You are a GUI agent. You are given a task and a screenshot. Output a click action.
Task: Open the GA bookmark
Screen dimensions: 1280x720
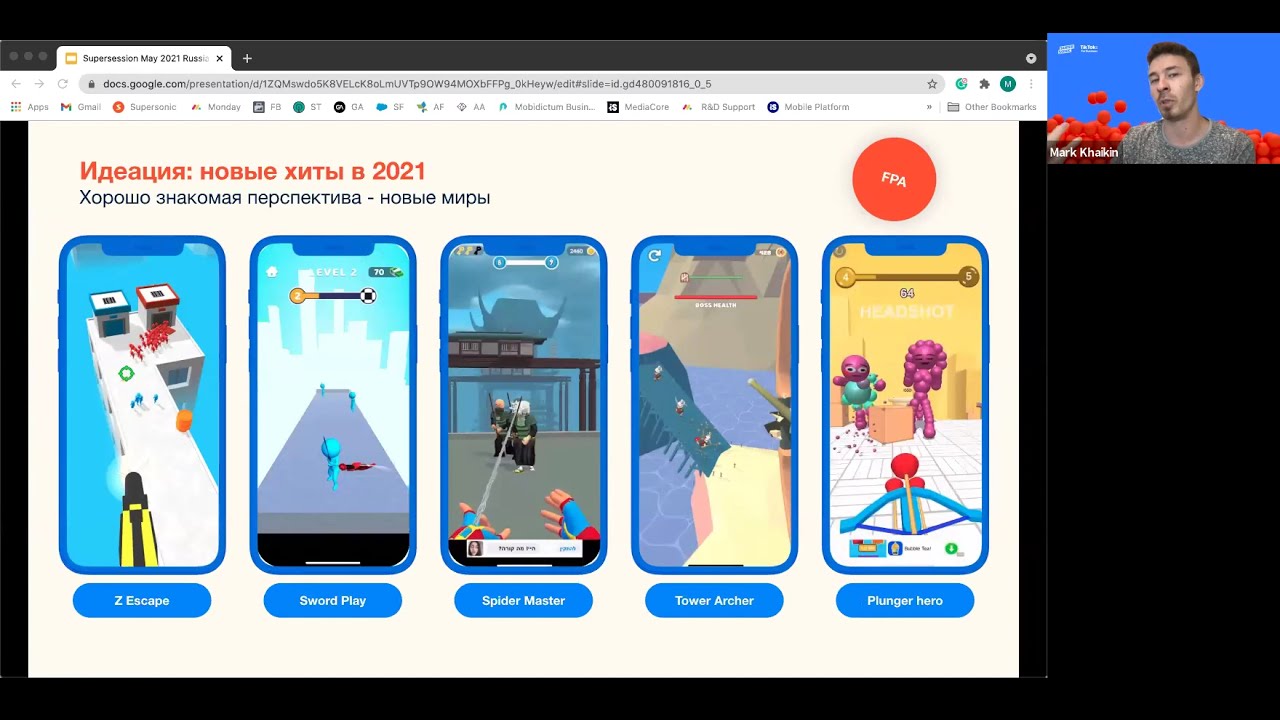pyautogui.click(x=349, y=107)
